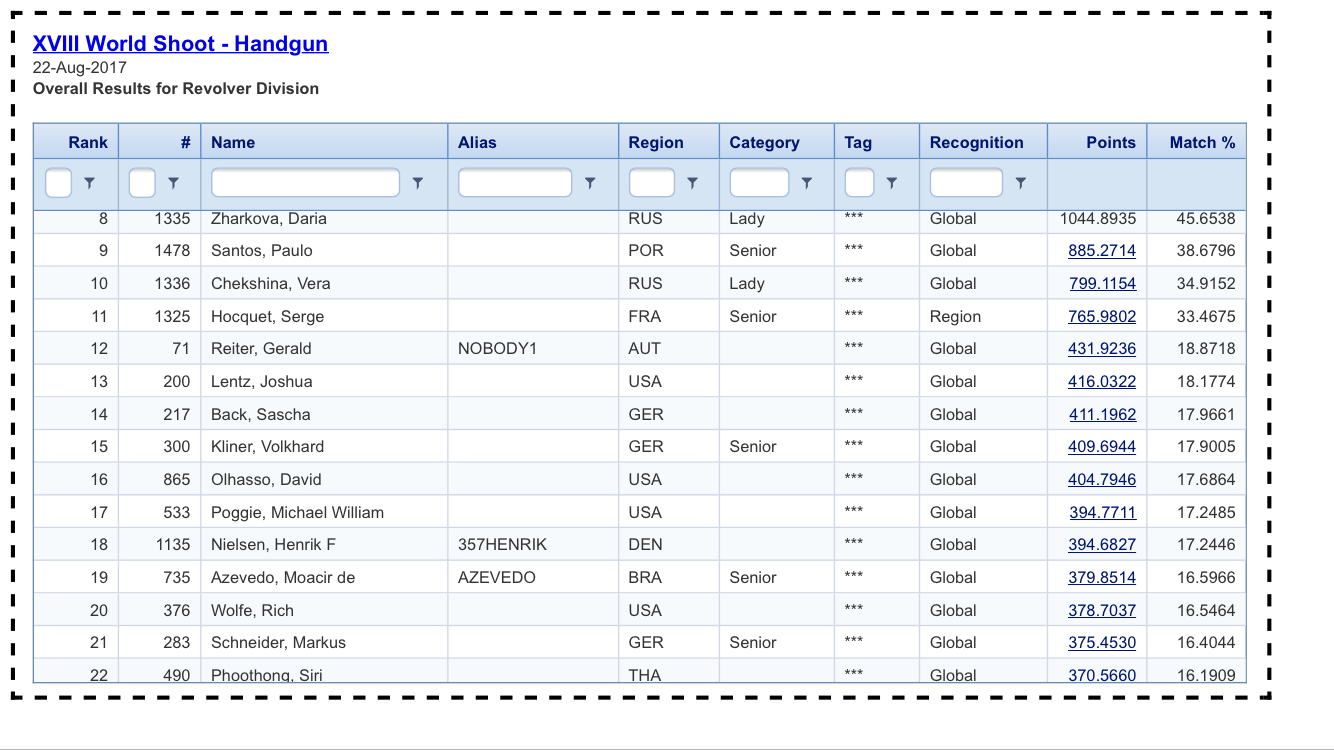This screenshot has height=750, width=1334.
Task: Focus the # filter input box
Action: tap(142, 183)
